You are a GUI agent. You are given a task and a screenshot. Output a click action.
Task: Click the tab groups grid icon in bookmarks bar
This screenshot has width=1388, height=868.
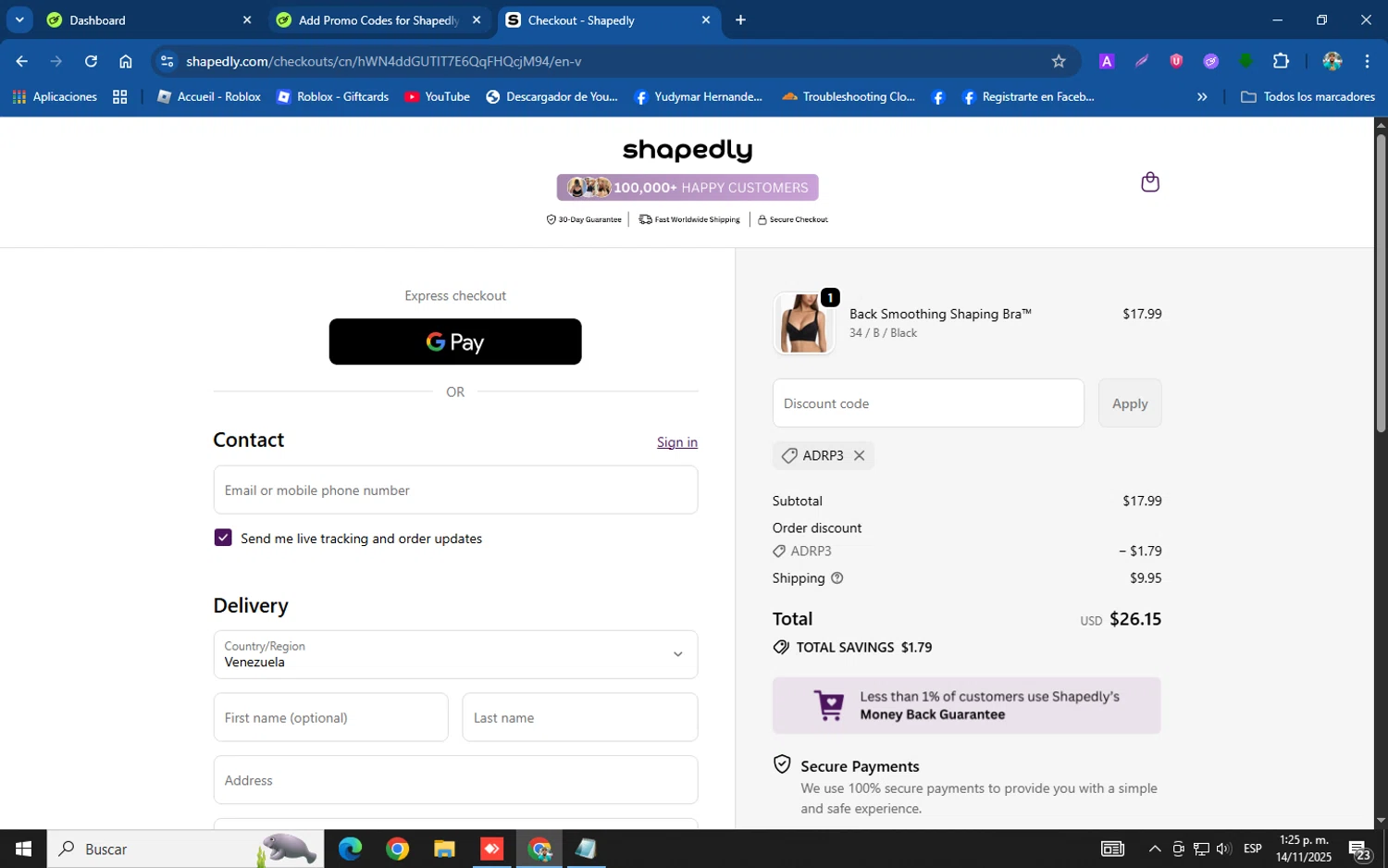coord(119,96)
